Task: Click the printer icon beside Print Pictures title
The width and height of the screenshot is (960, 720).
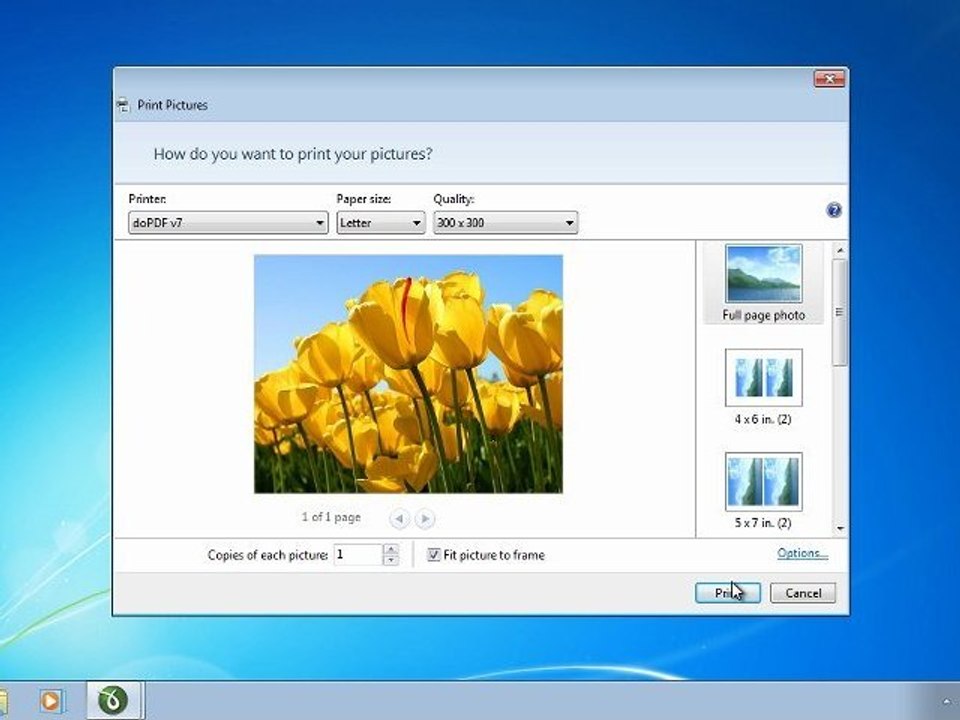Action: tap(123, 105)
